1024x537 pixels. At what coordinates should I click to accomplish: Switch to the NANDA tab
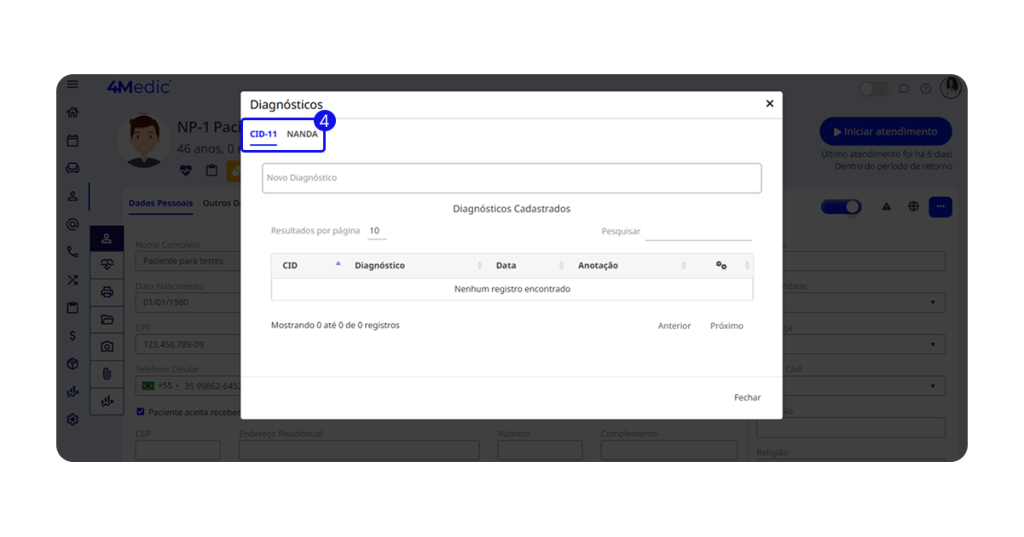click(302, 134)
